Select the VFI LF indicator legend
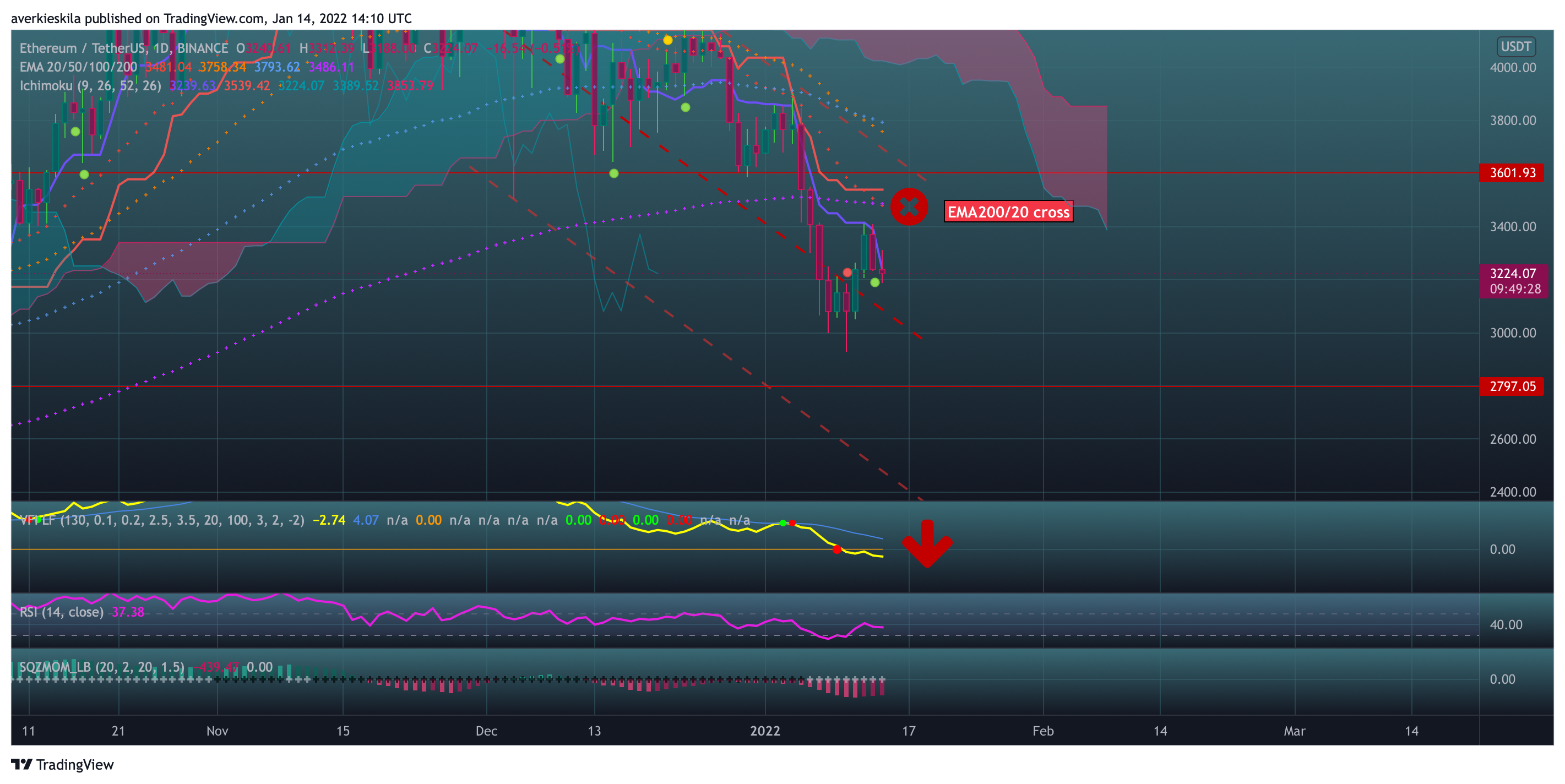 (161, 520)
